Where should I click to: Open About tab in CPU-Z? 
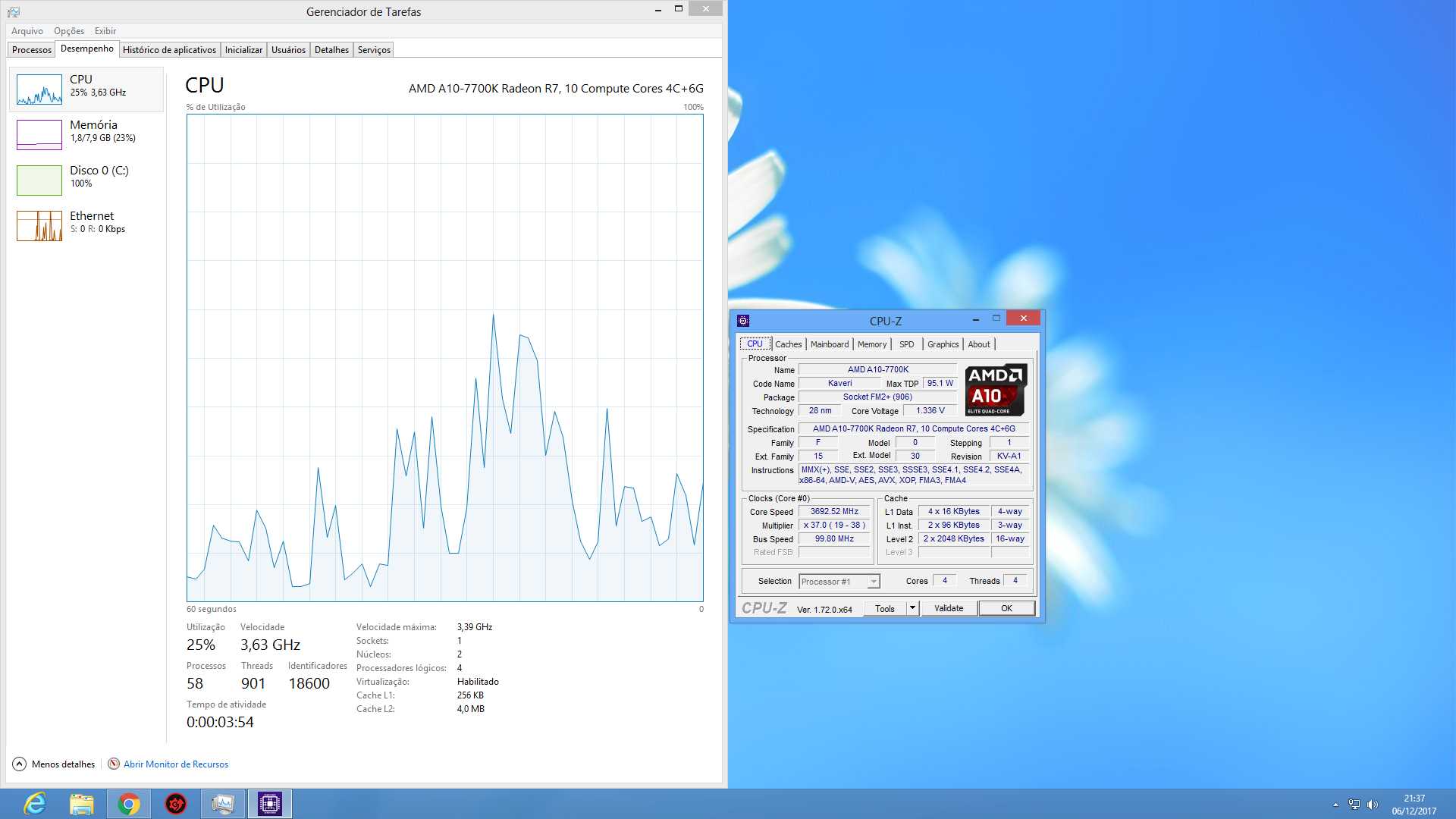[979, 344]
